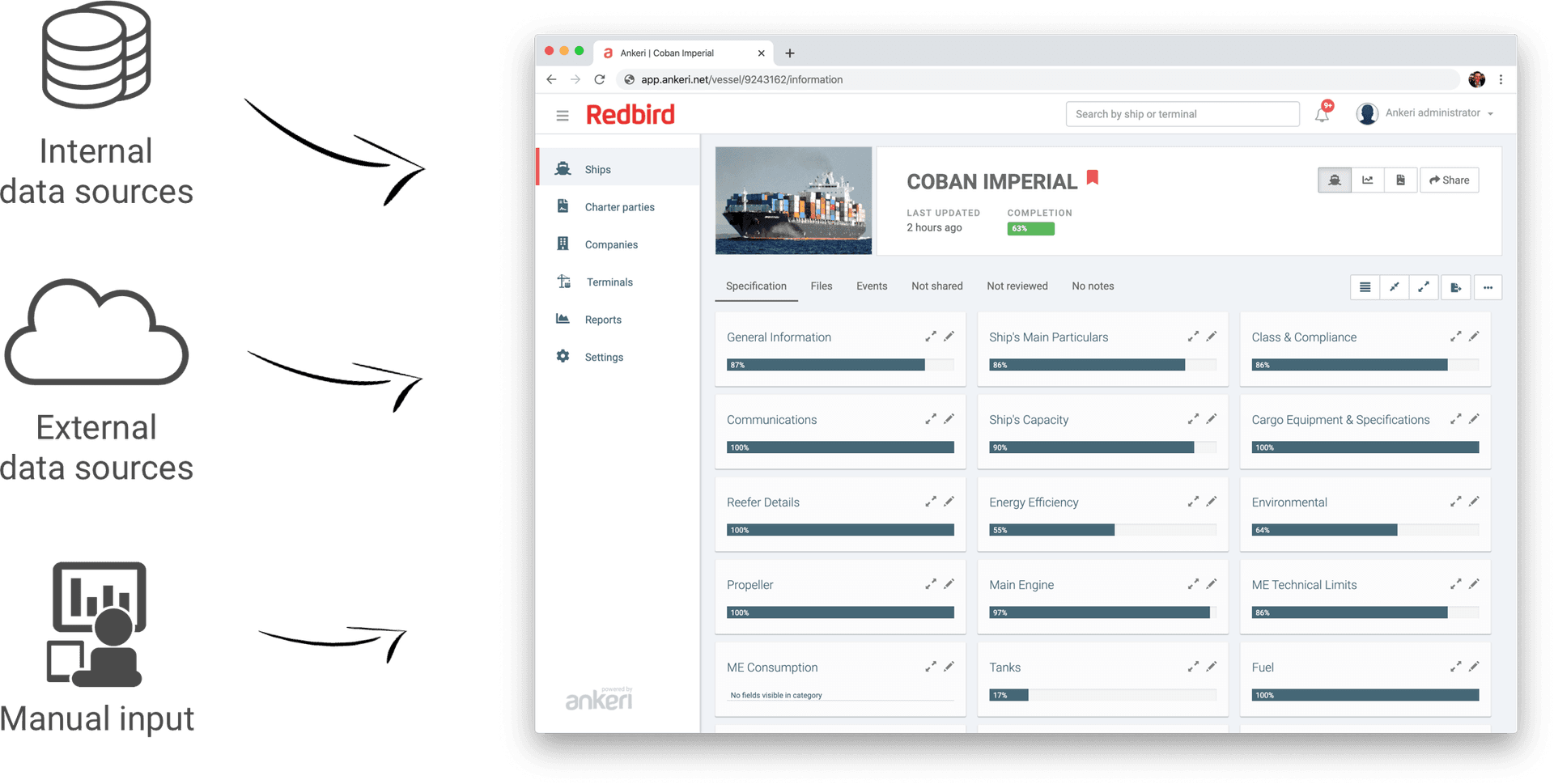The height and width of the screenshot is (784, 1554).
Task: Click the Redbird logo
Action: (x=630, y=115)
